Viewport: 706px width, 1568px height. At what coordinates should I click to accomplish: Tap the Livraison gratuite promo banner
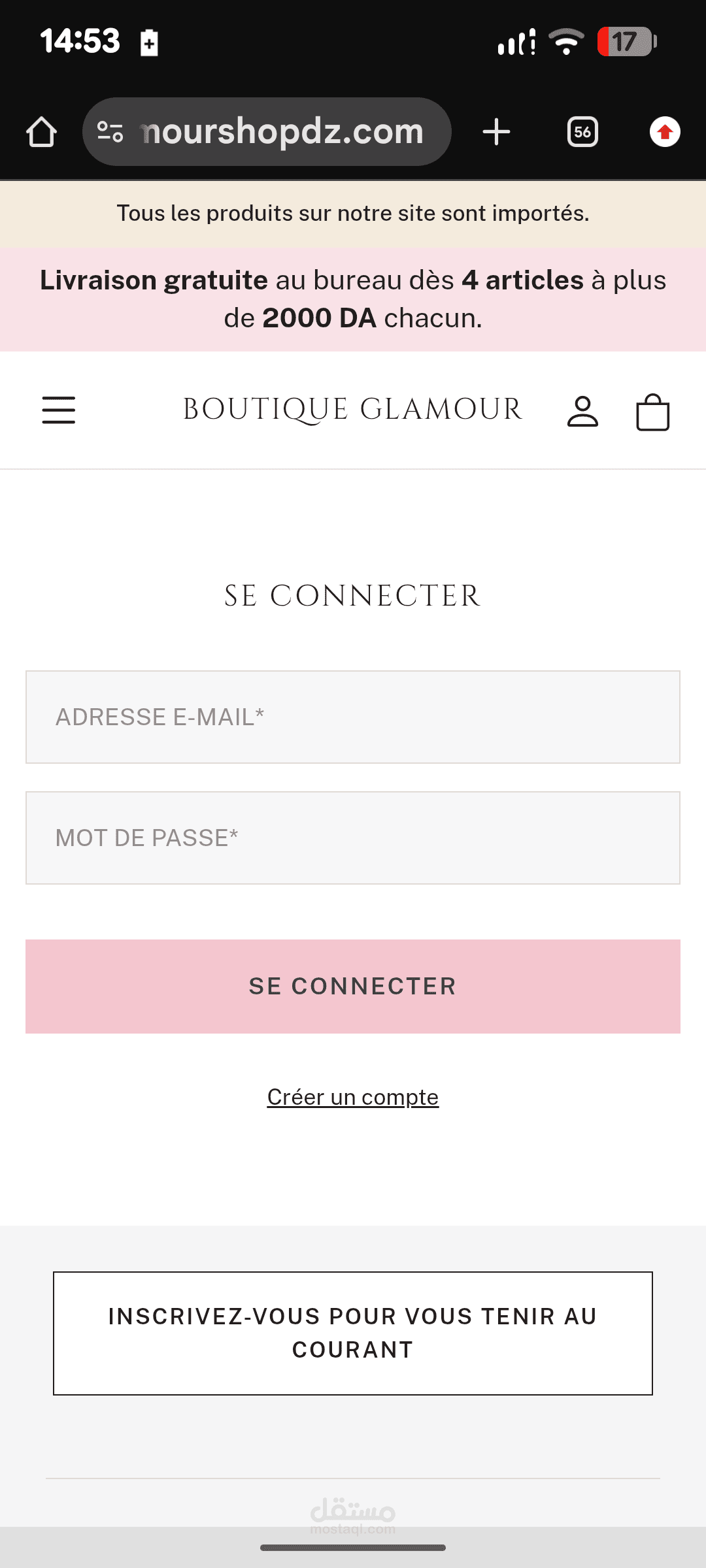click(x=353, y=299)
